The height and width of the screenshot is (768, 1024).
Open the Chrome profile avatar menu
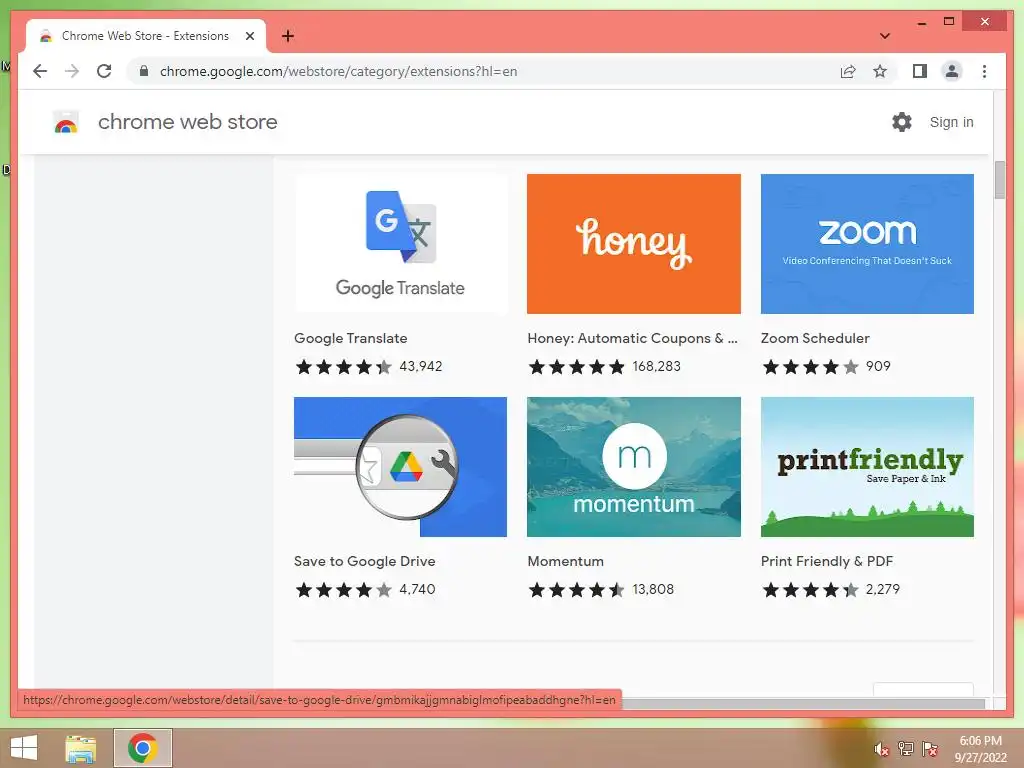pos(952,71)
